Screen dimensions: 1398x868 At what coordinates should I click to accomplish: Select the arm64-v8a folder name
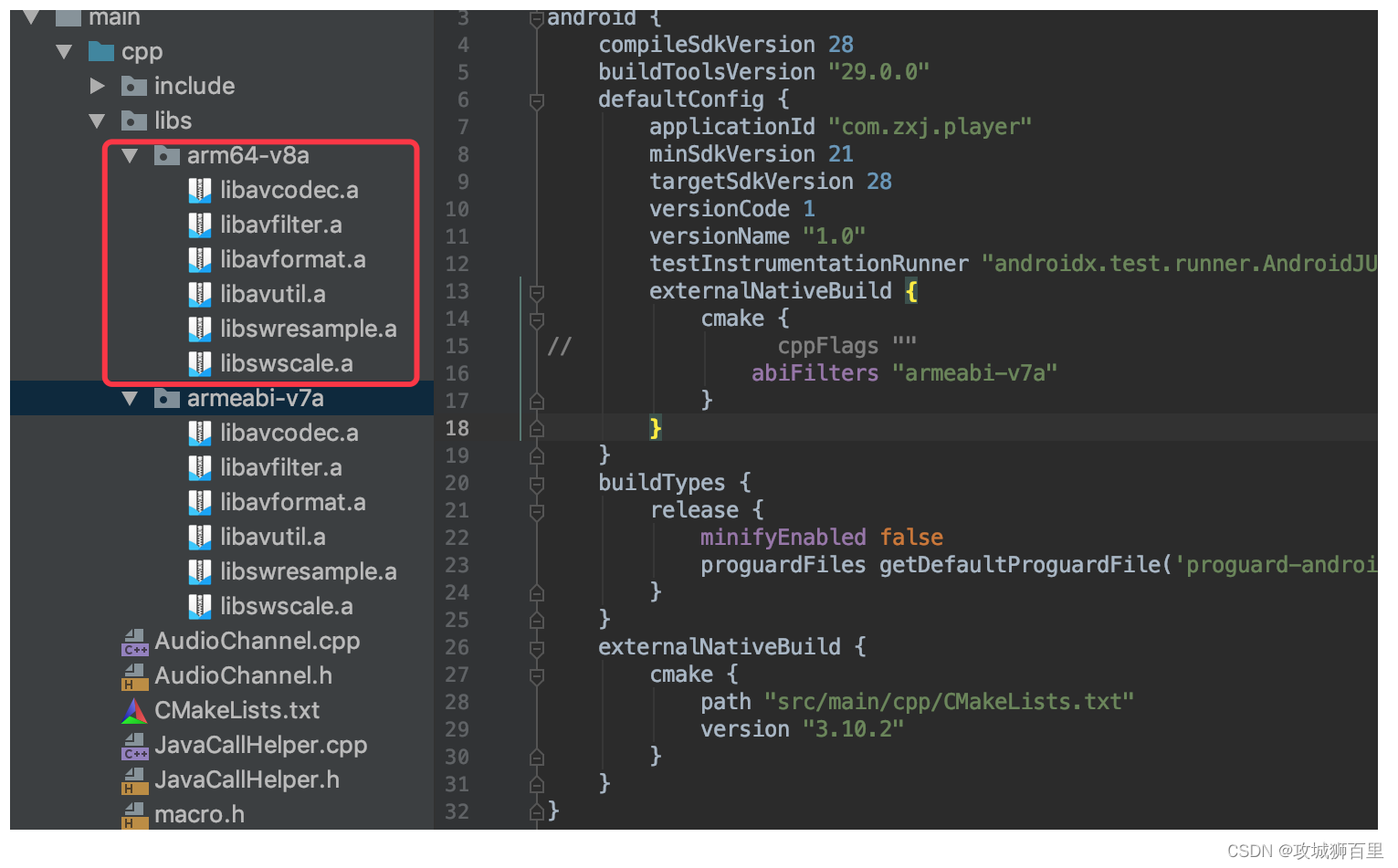tap(248, 155)
